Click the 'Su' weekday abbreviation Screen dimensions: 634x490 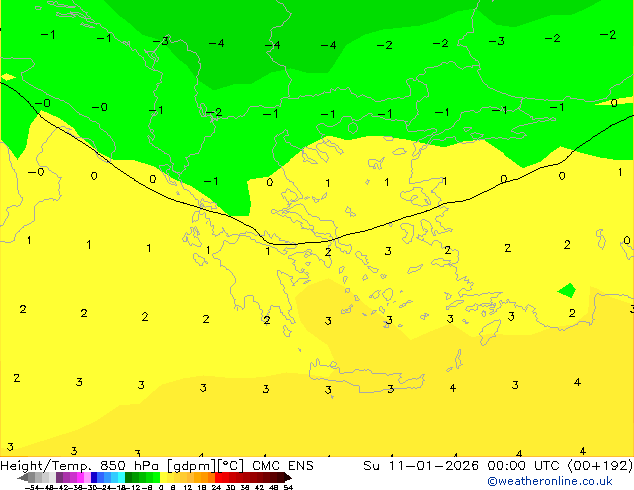pyautogui.click(x=372, y=466)
